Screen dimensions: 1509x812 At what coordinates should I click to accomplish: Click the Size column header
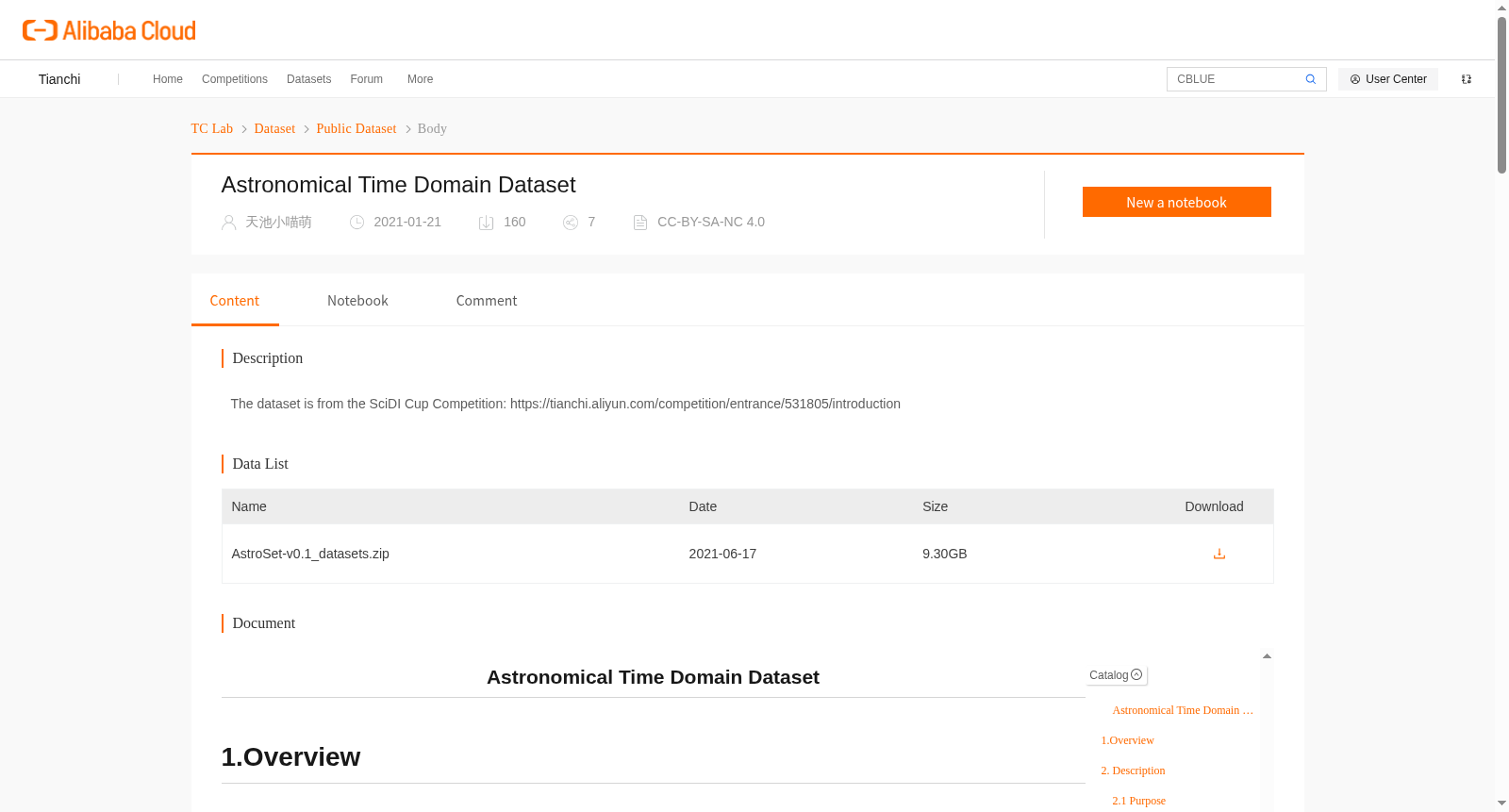[x=935, y=506]
